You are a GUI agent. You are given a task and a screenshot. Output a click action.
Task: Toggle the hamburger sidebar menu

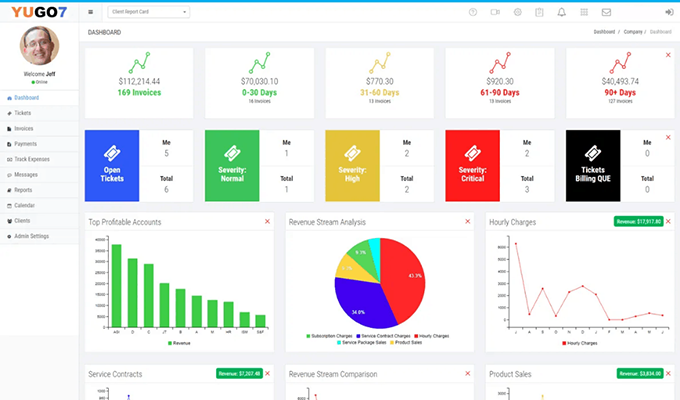pyautogui.click(x=91, y=12)
